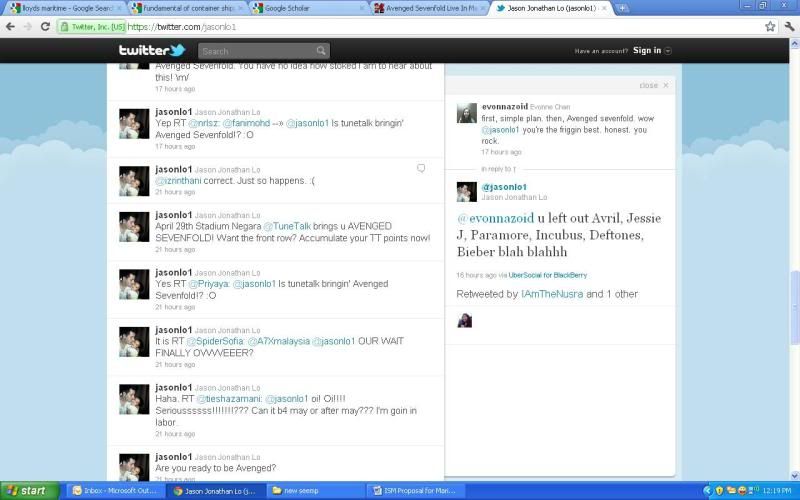
Task: Open the Chrome wrench settings menu
Action: point(789,26)
